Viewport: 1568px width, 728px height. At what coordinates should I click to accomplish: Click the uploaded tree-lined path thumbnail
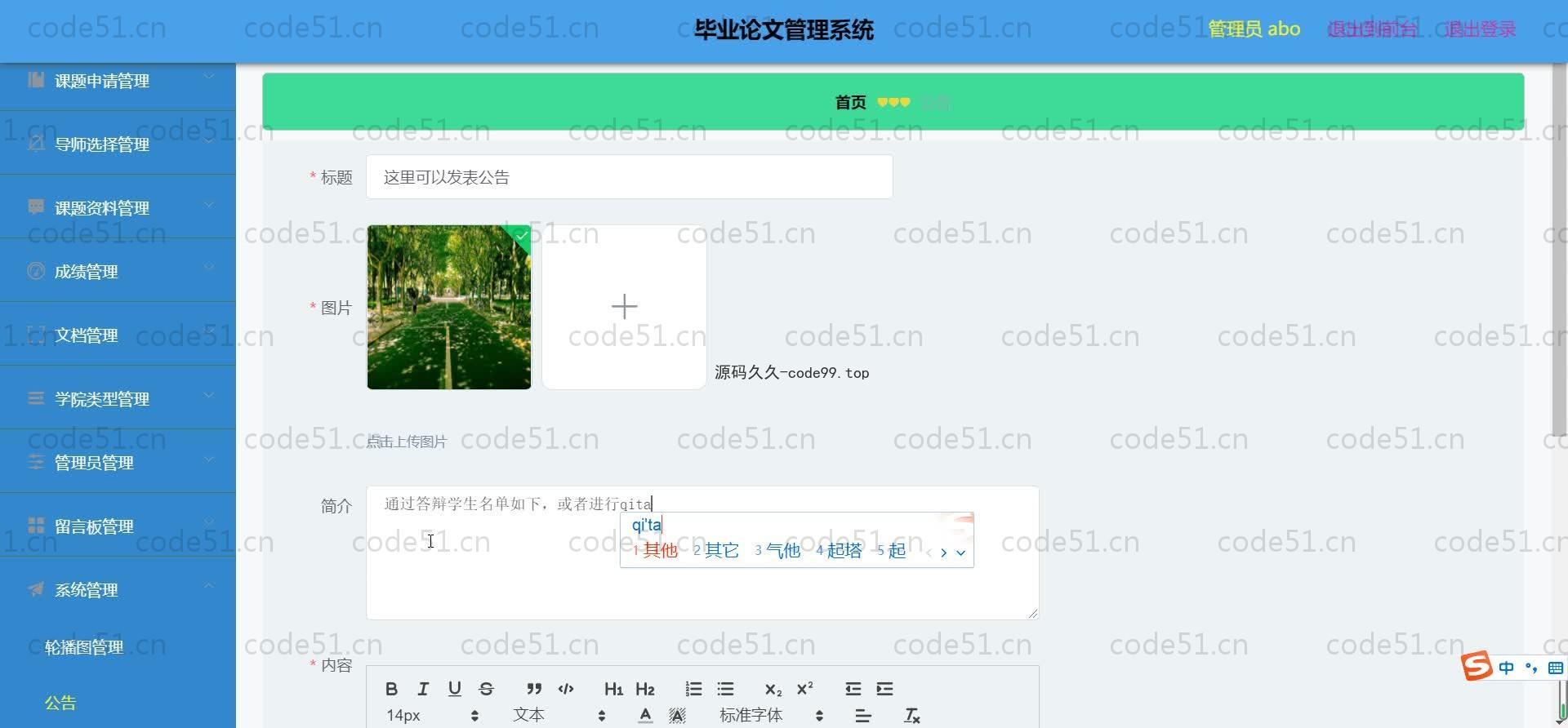click(448, 307)
